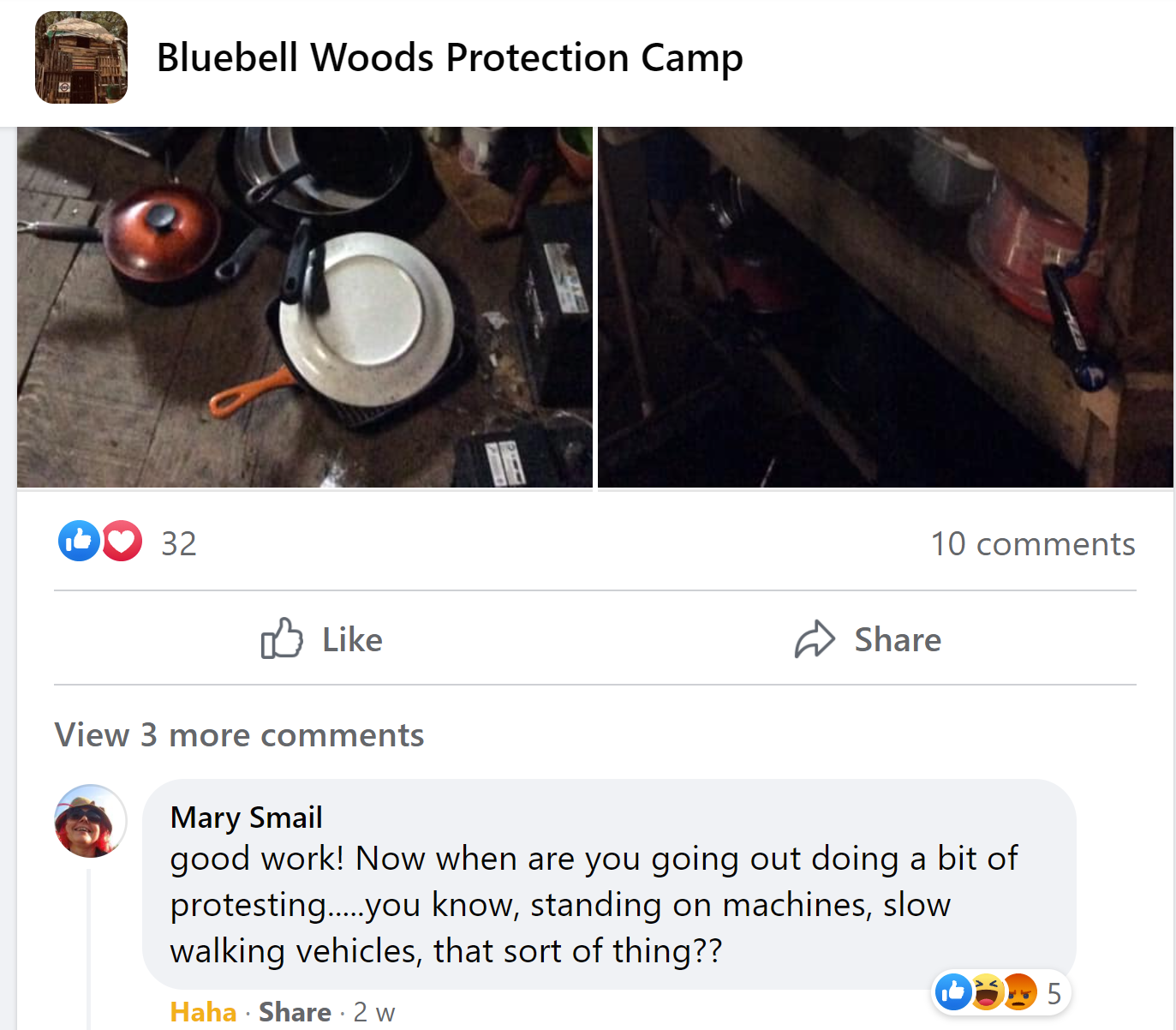Click the red heart reaction icon

point(122,542)
